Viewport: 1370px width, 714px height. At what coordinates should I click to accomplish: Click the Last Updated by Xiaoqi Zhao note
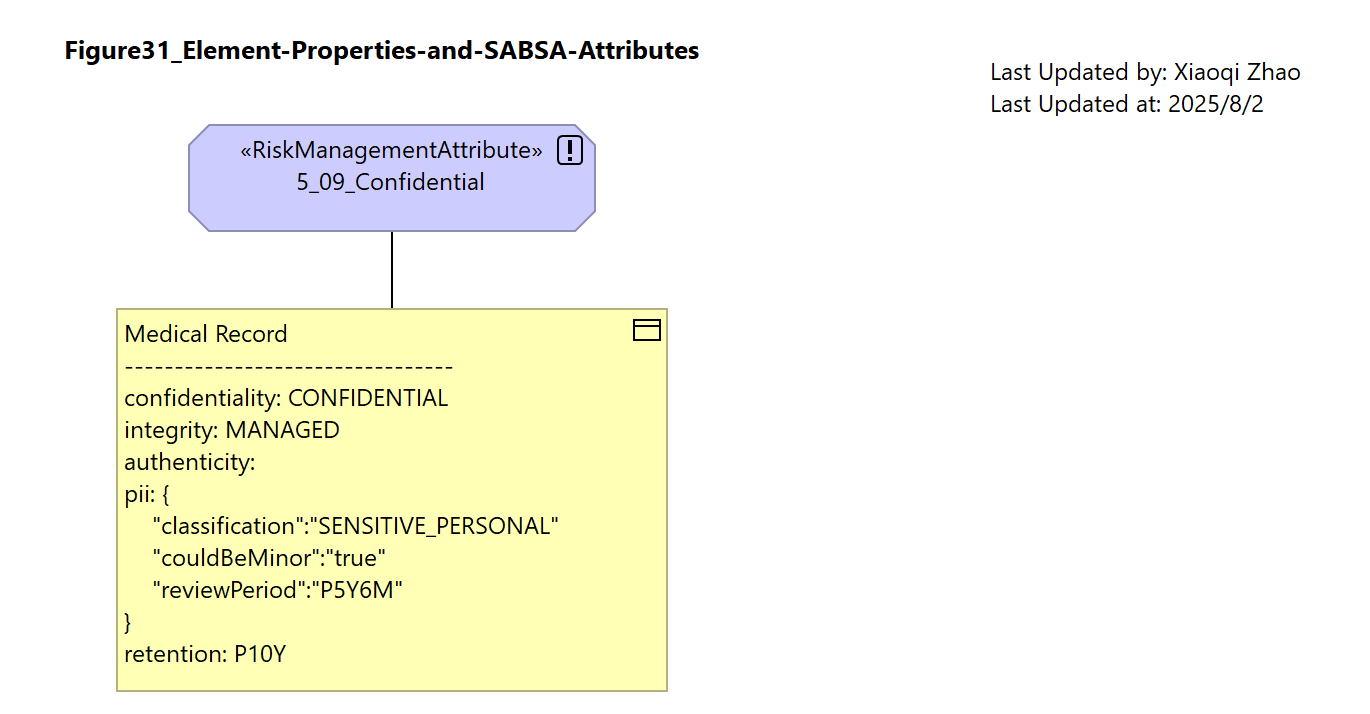click(x=1145, y=72)
